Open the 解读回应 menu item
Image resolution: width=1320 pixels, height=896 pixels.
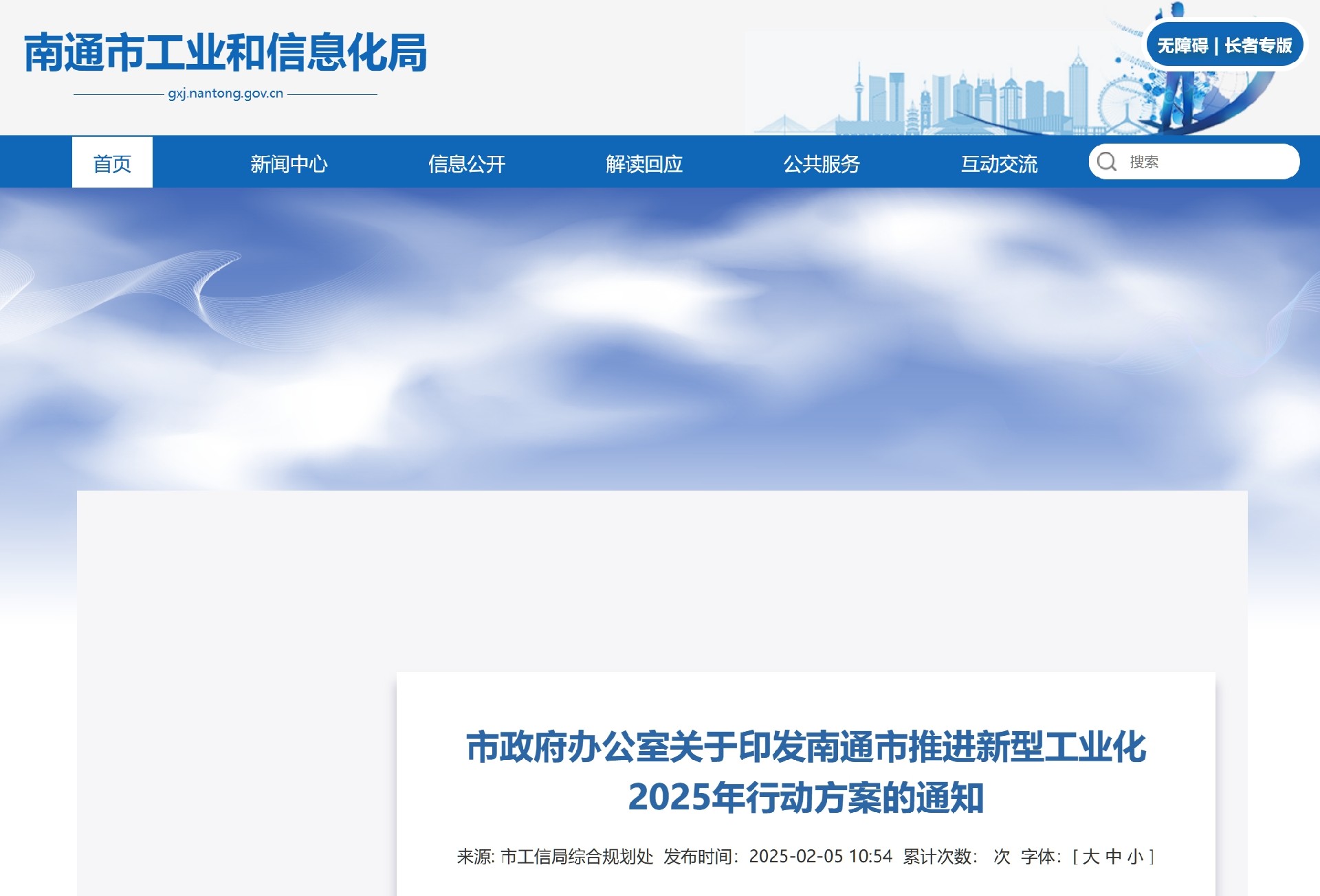click(644, 164)
